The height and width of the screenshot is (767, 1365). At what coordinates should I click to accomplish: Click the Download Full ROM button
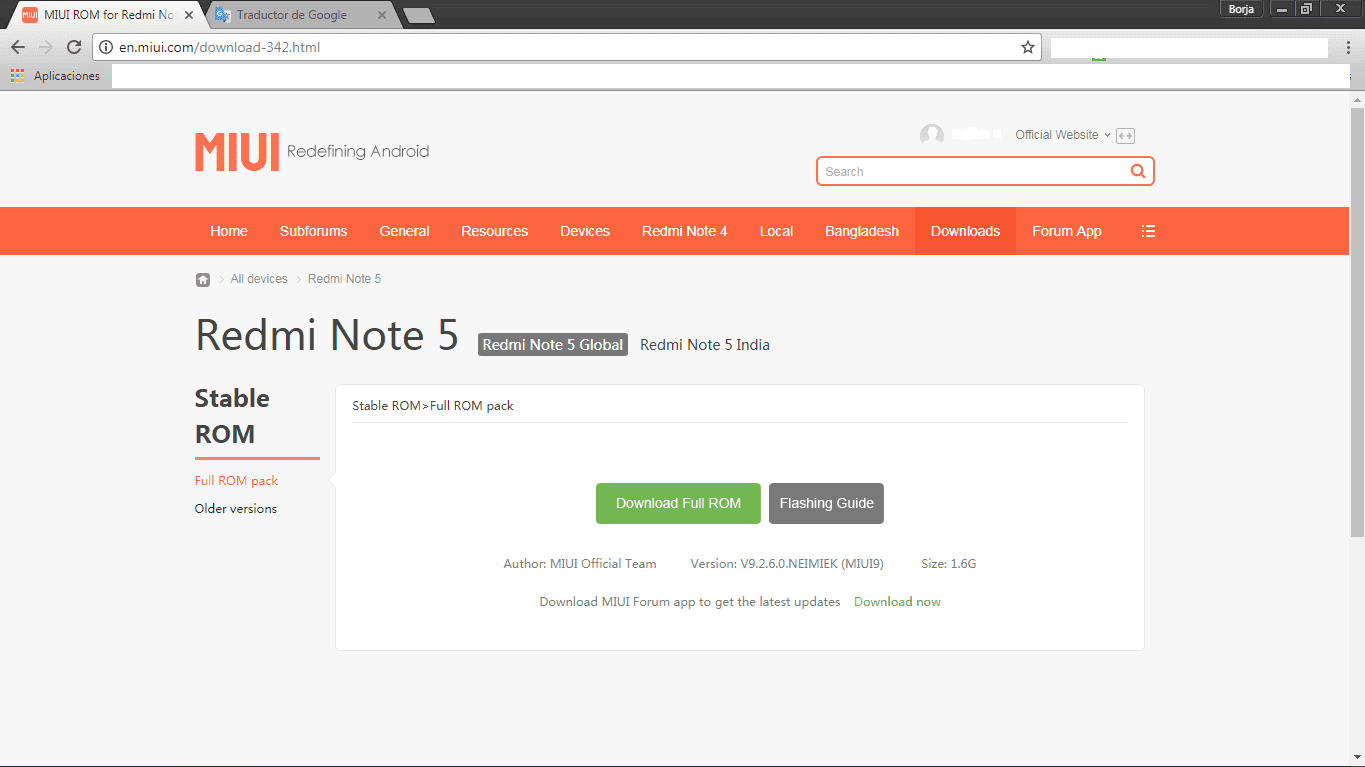[678, 503]
